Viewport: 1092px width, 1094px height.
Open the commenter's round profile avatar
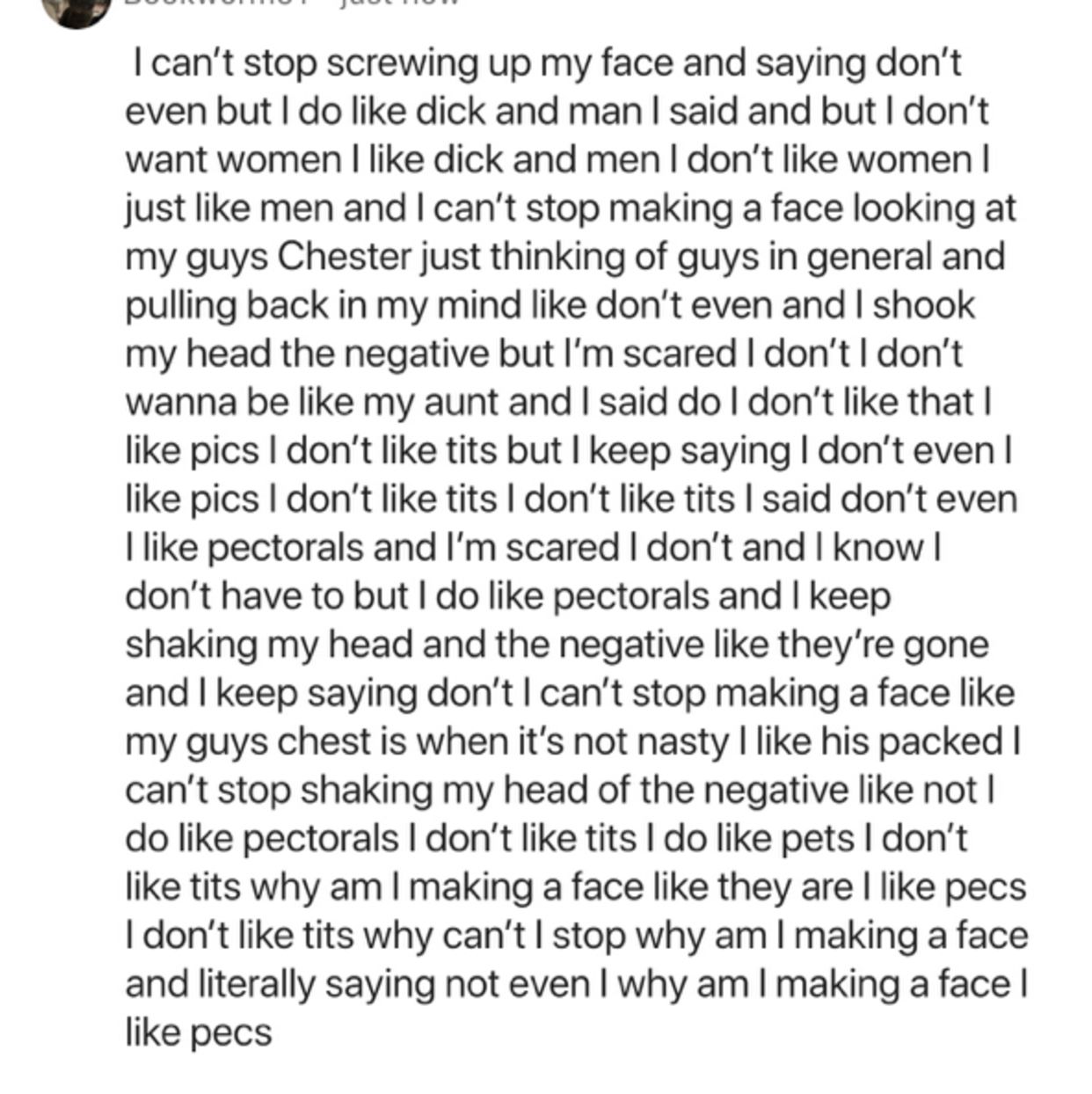click(76, 11)
